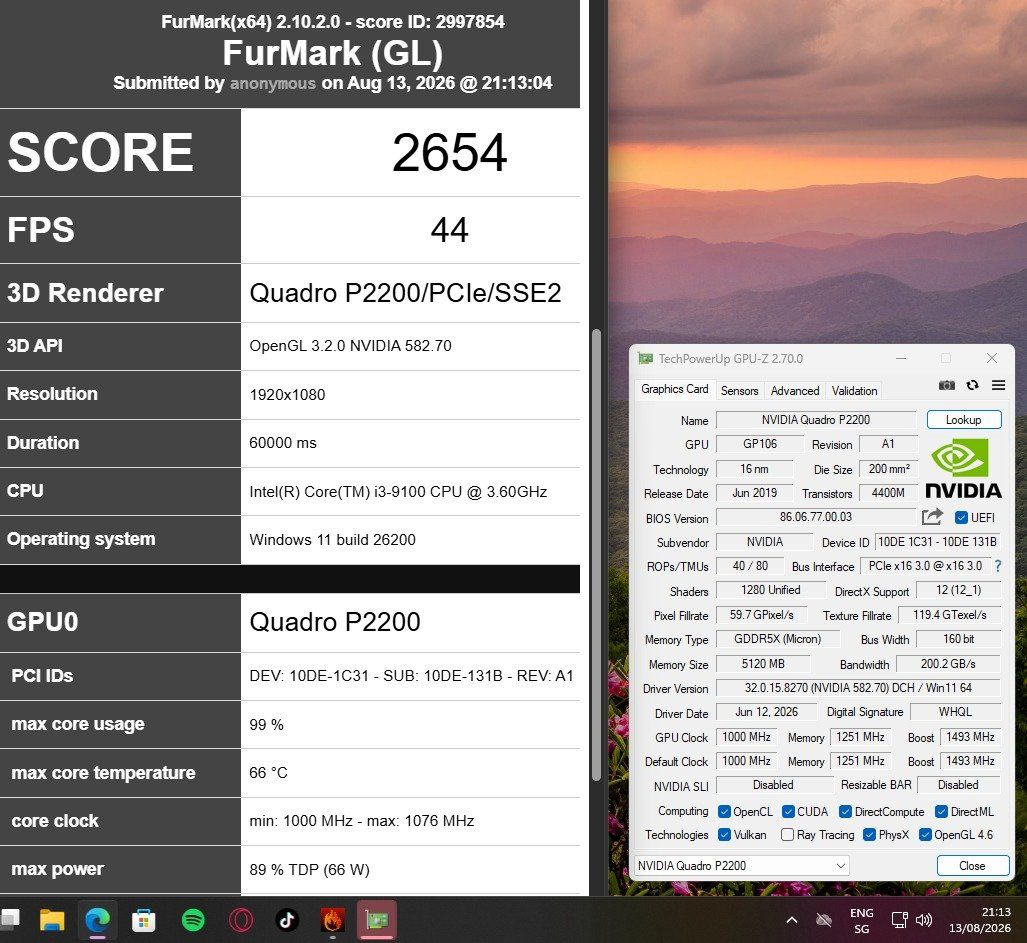
Task: Click the BIOS export share icon
Action: coord(932,517)
